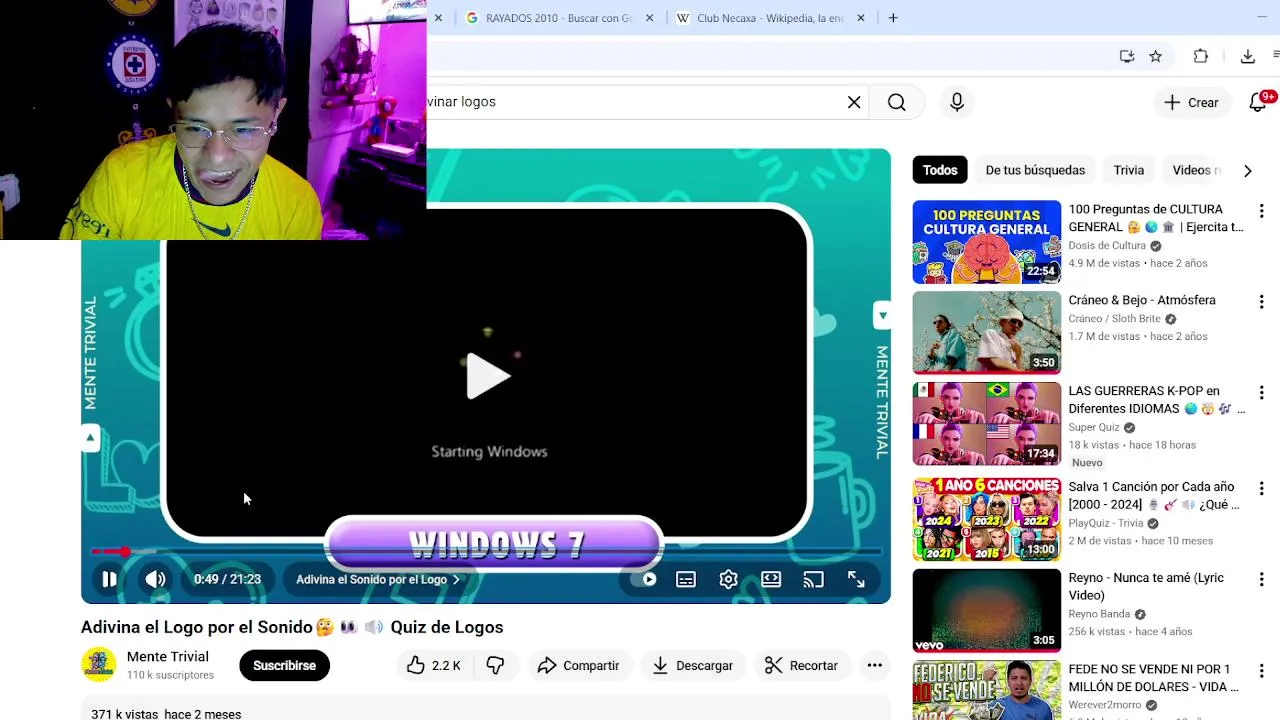This screenshot has height=720, width=1280.
Task: Open options for '100 Preguntas' video
Action: click(1261, 211)
